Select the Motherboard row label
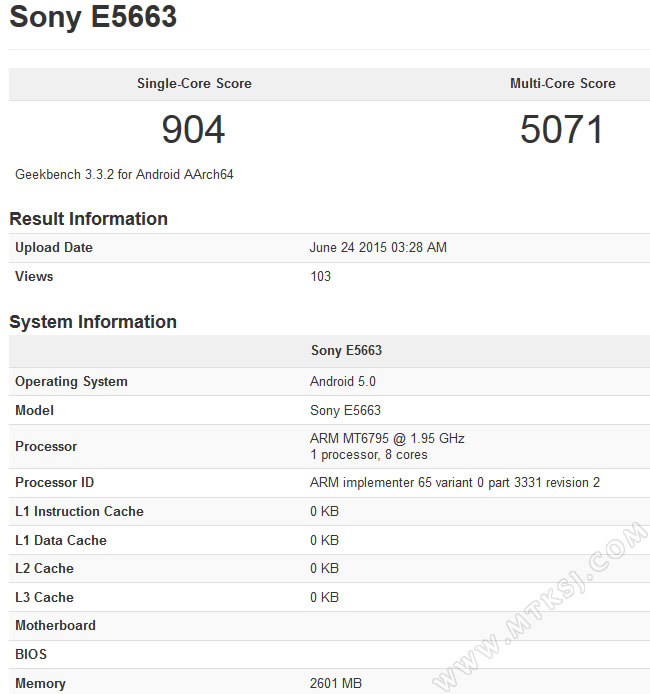This screenshot has width=650, height=694. [x=55, y=626]
